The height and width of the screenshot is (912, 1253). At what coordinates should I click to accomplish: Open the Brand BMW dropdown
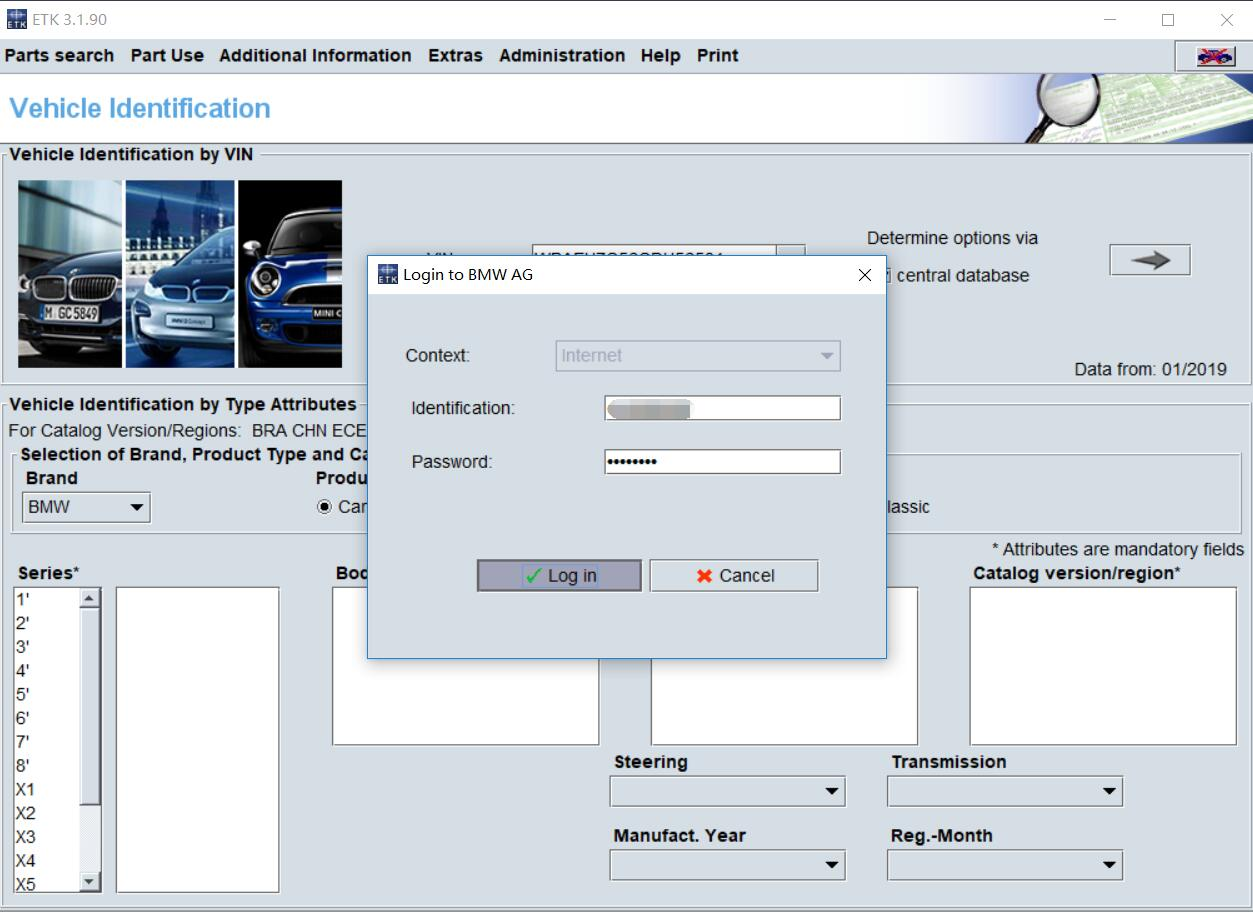click(86, 507)
